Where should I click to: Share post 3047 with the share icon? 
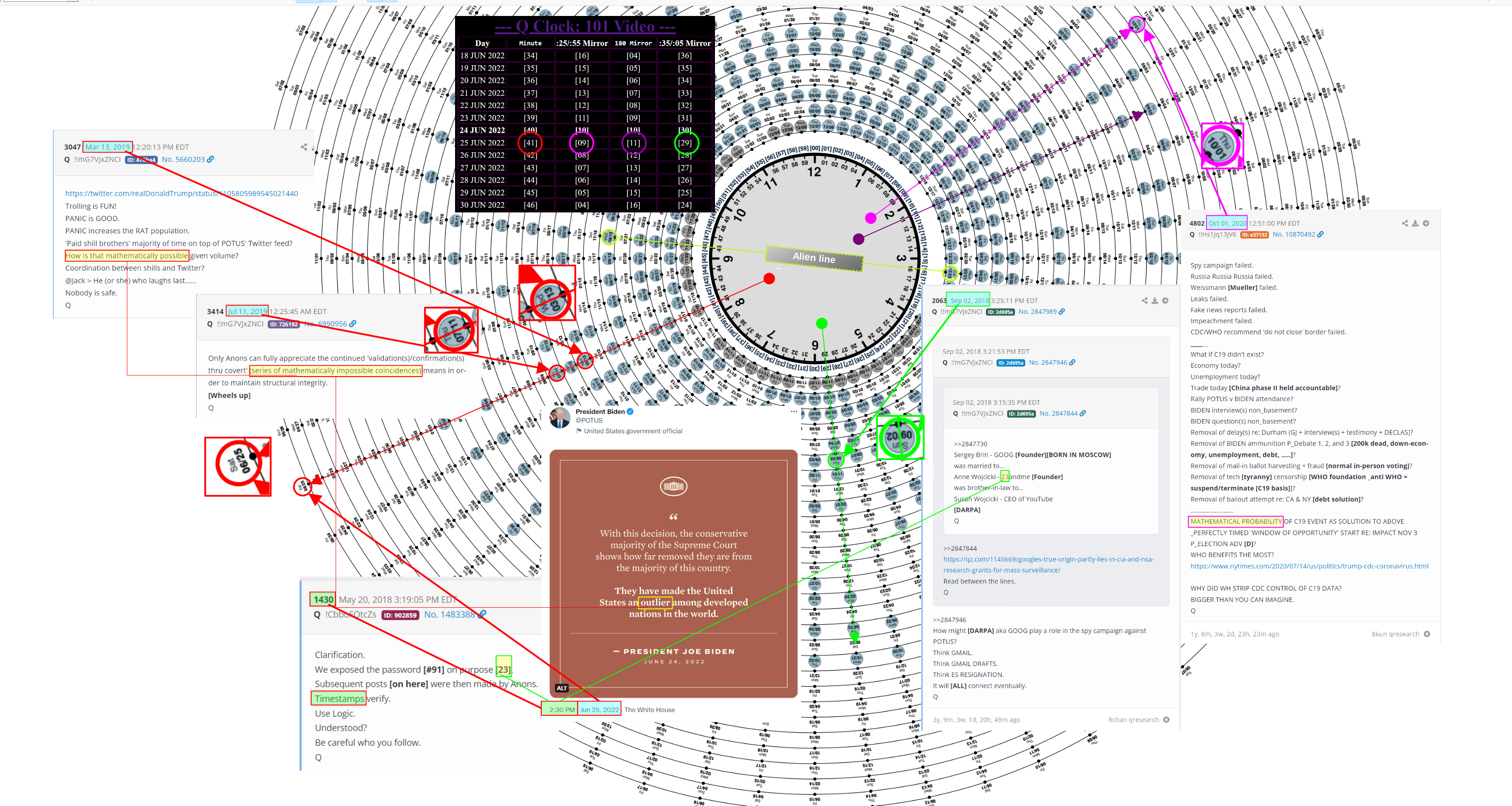[304, 147]
